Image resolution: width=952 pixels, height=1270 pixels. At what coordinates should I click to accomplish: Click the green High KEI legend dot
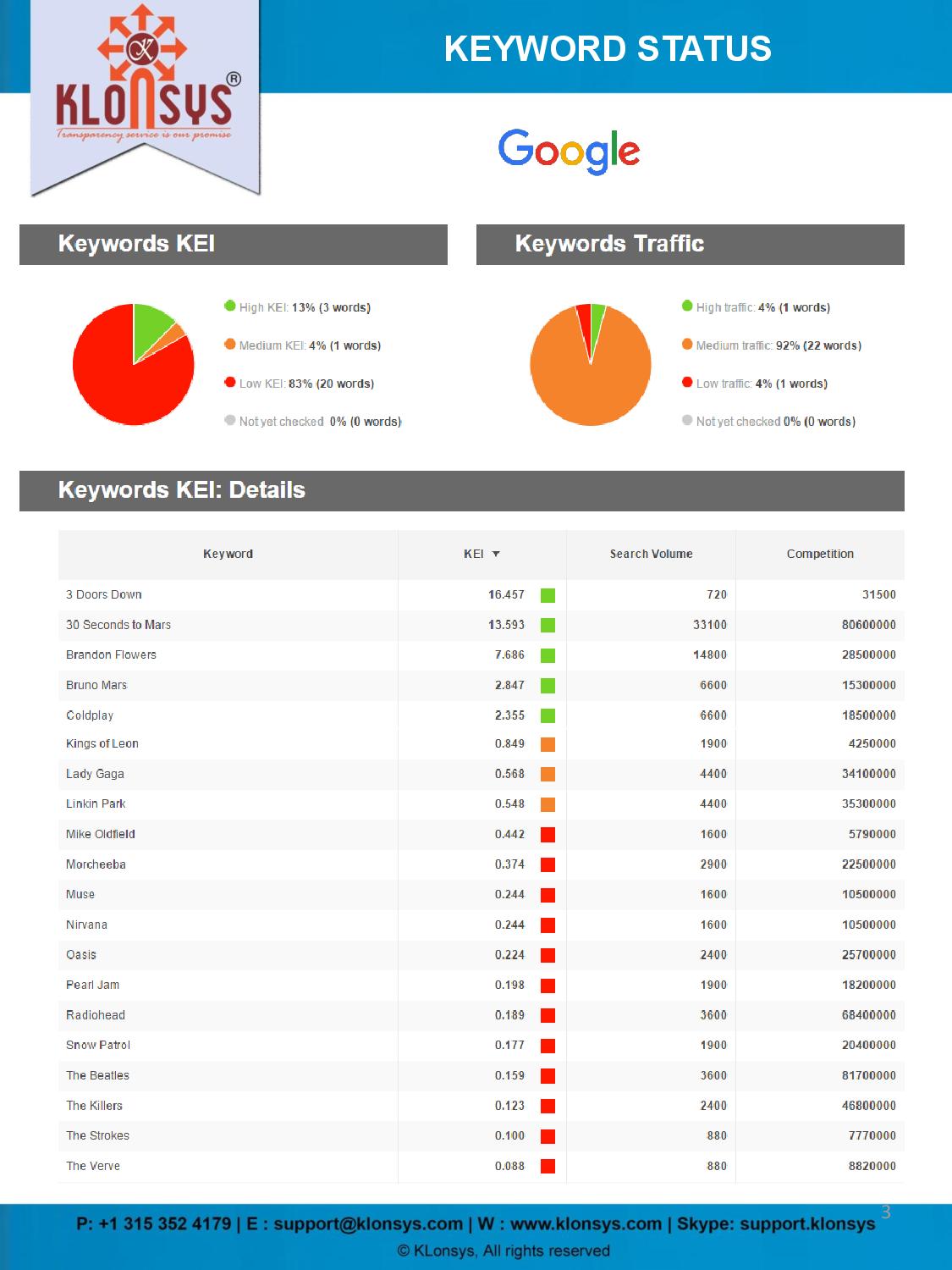pos(229,306)
